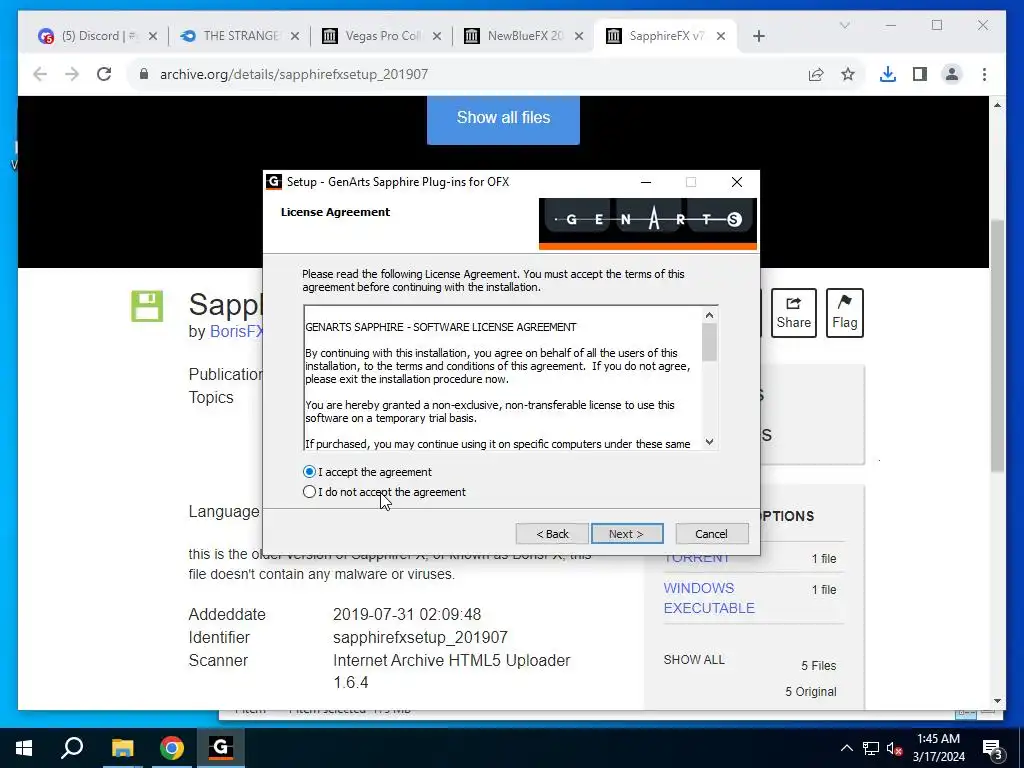
Task: Click the identifier 'sapphirefxsetup_201907' text
Action: coord(420,637)
